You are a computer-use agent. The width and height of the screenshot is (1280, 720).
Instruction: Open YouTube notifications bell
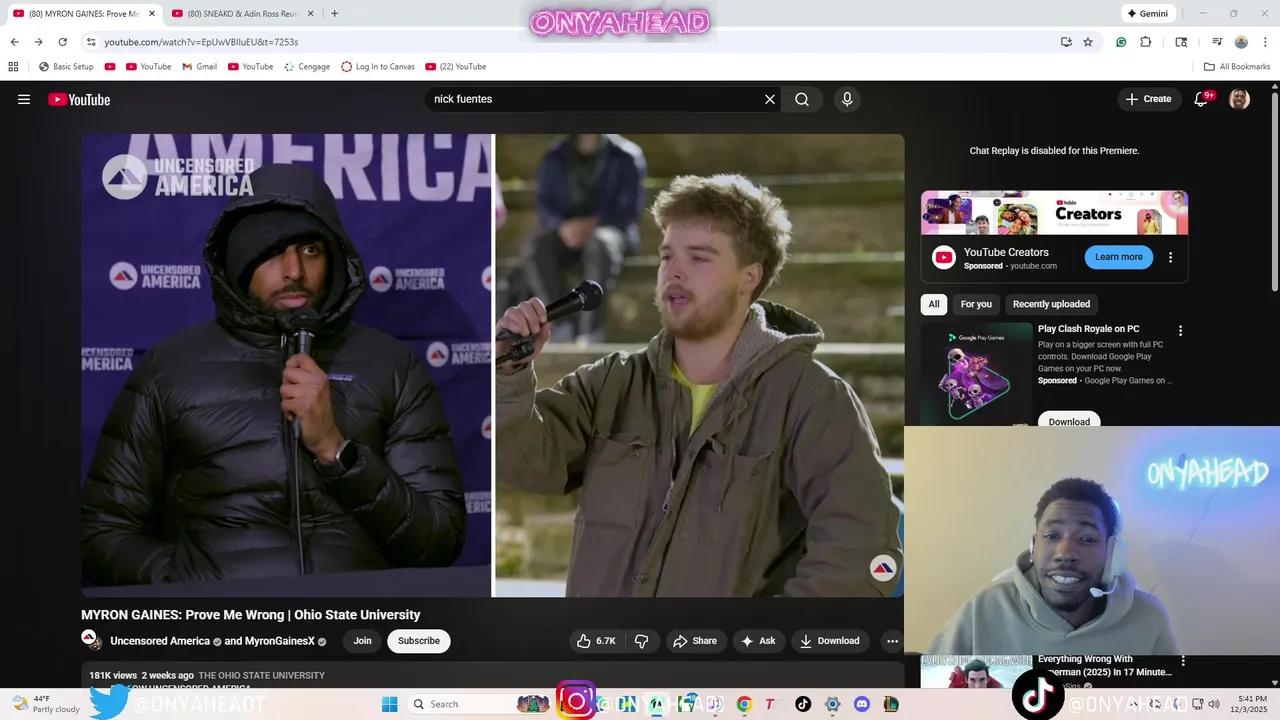pos(1202,99)
